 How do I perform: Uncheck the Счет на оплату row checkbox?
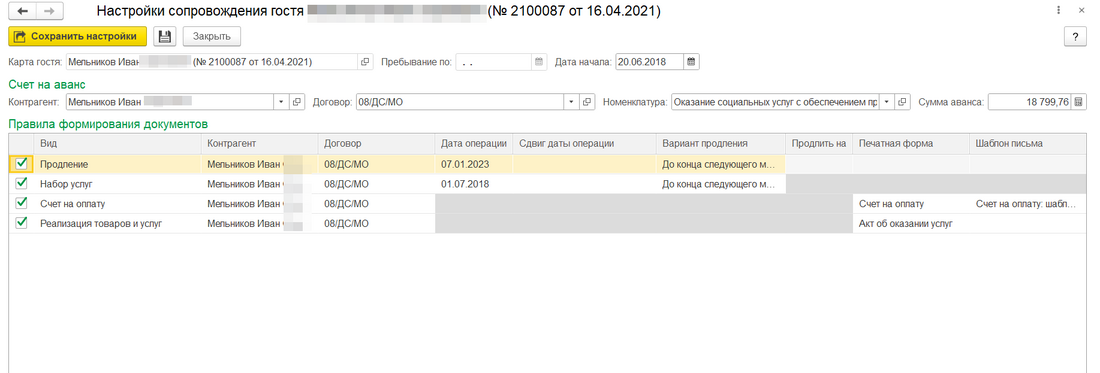click(x=21, y=203)
